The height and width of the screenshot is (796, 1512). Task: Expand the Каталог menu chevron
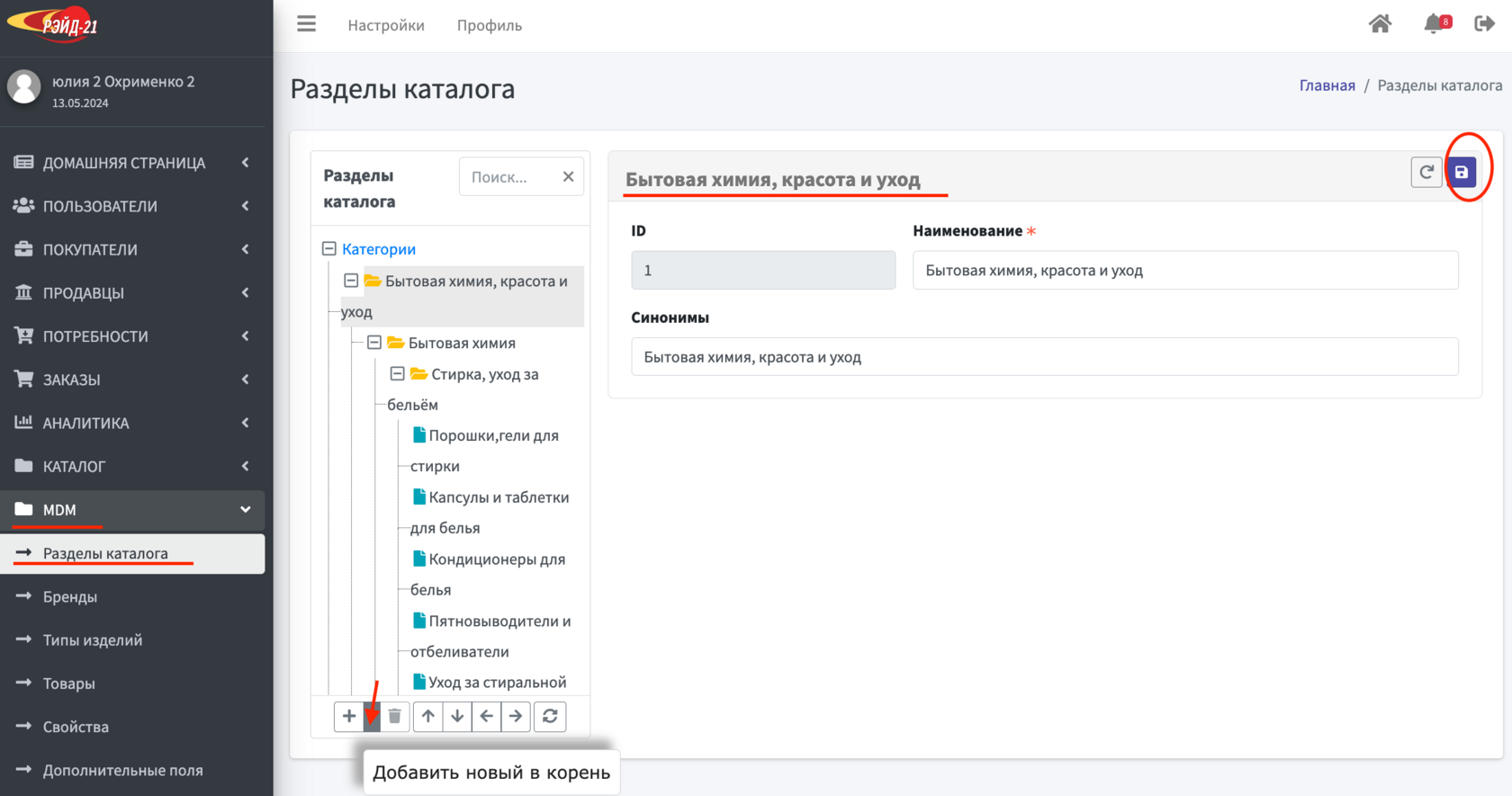click(x=245, y=466)
